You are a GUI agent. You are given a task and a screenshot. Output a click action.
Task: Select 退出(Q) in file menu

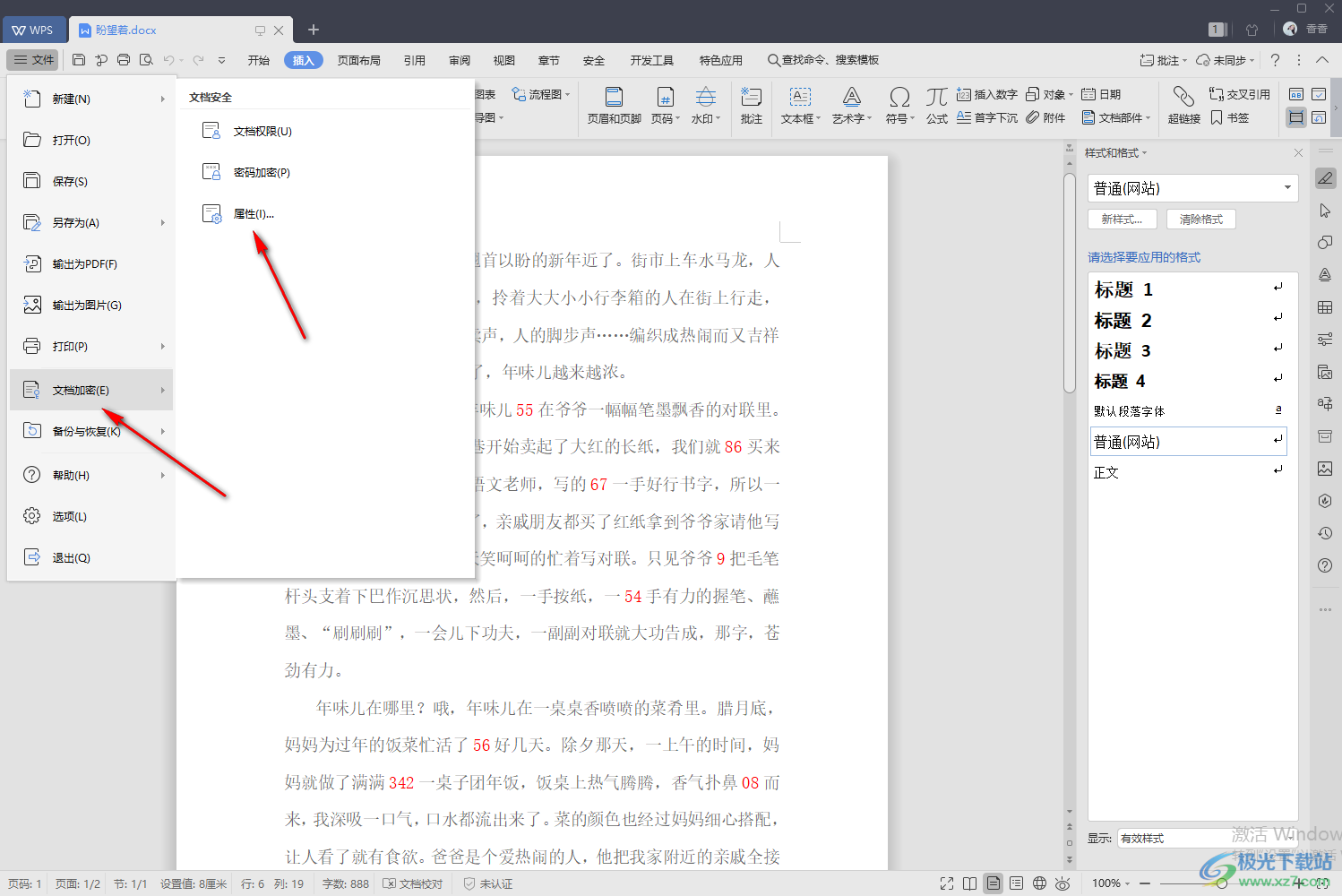90,557
